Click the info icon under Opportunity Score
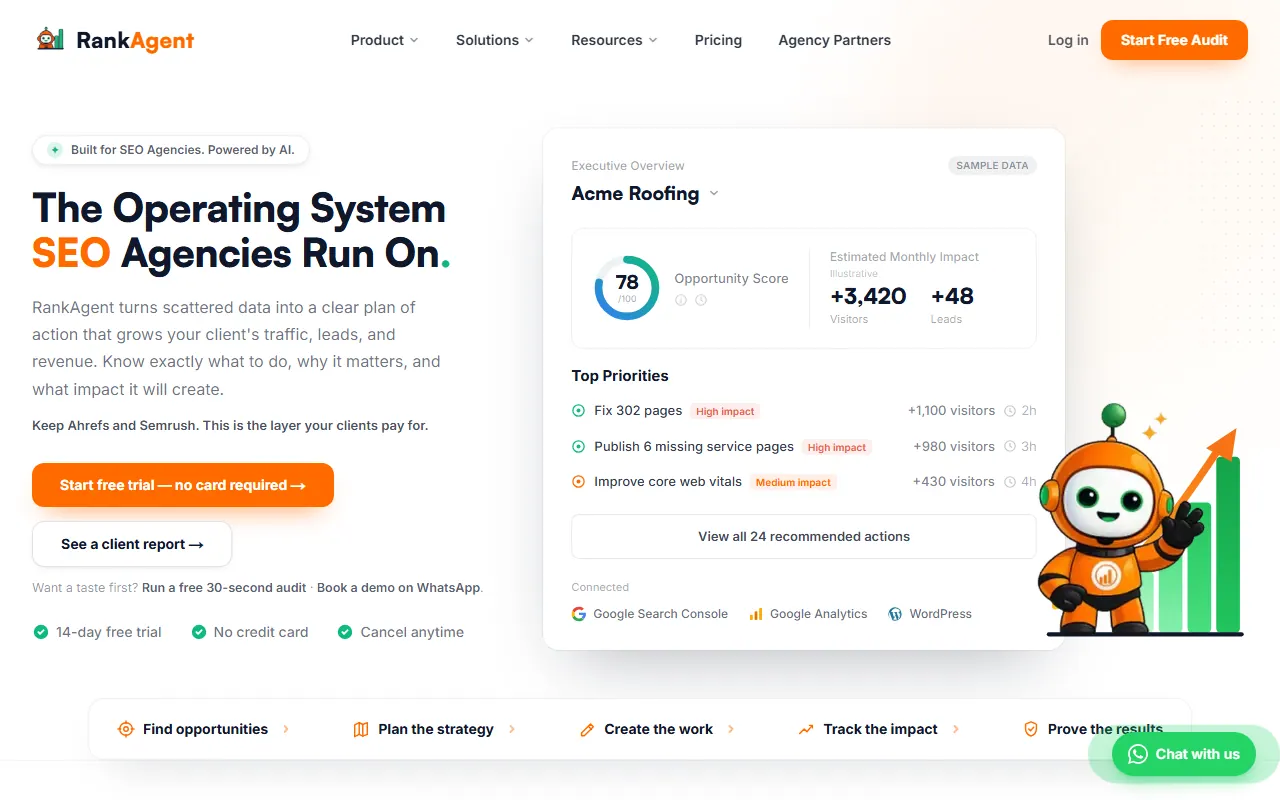 [x=681, y=300]
